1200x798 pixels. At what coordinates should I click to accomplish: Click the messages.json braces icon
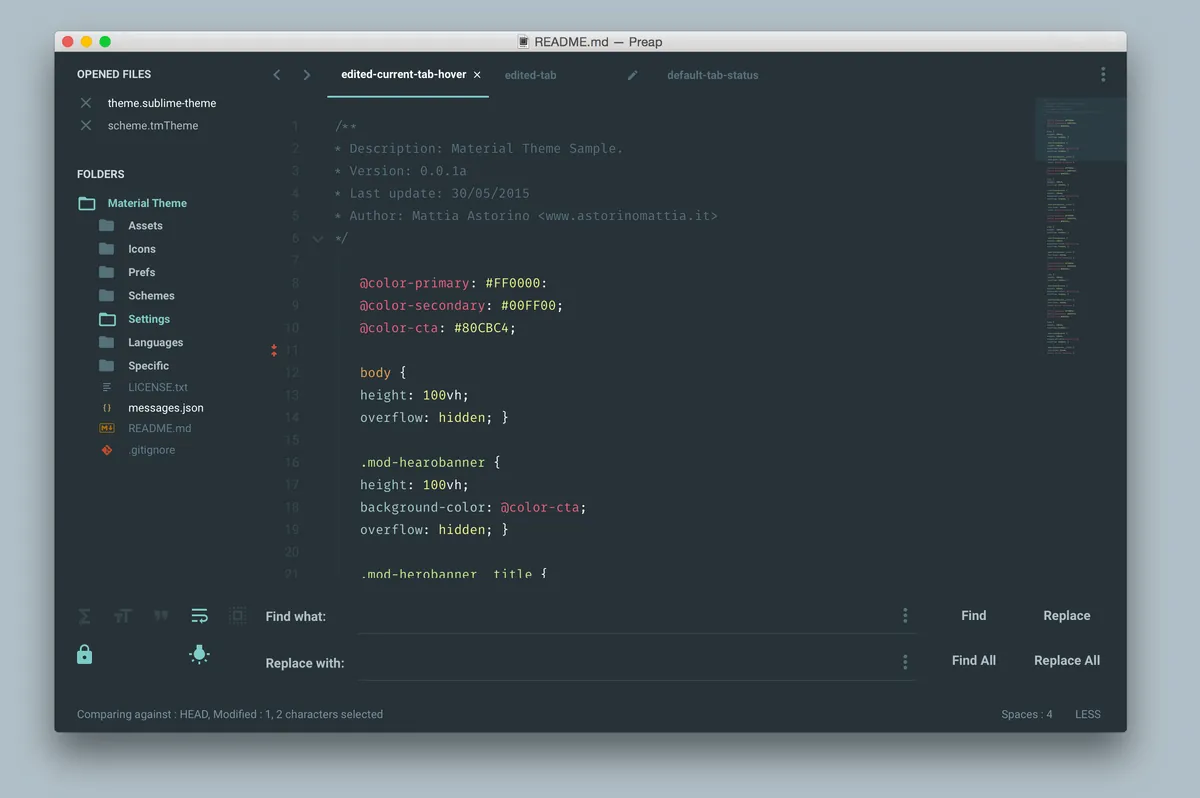(107, 408)
